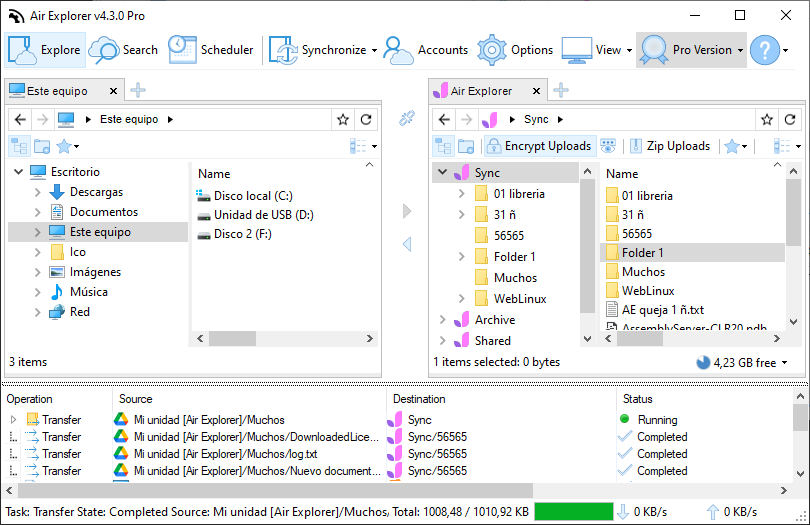The image size is (810, 525).
Task: Click left file list horizontal scrollbar
Action: (x=232, y=339)
